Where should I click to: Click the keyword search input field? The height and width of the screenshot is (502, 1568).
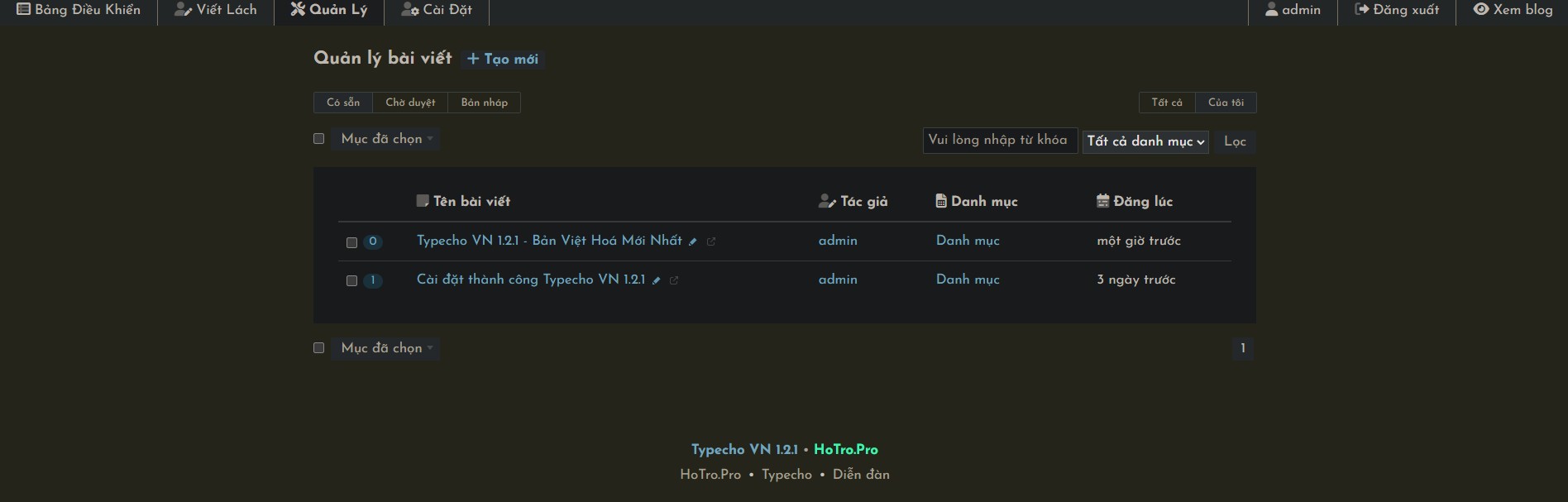pos(1000,140)
